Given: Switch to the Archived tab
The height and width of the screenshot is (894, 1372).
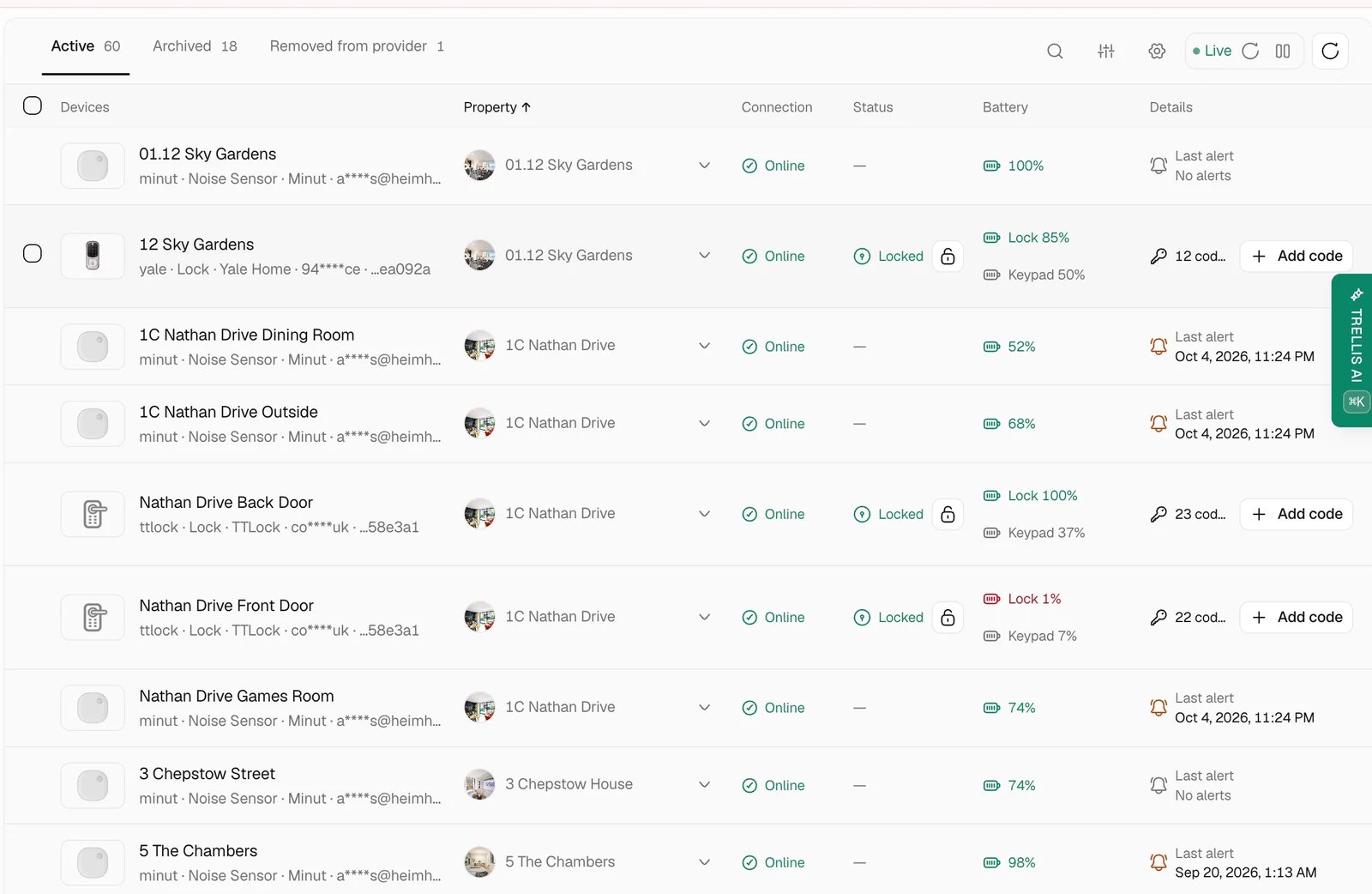Looking at the screenshot, I should pyautogui.click(x=195, y=46).
